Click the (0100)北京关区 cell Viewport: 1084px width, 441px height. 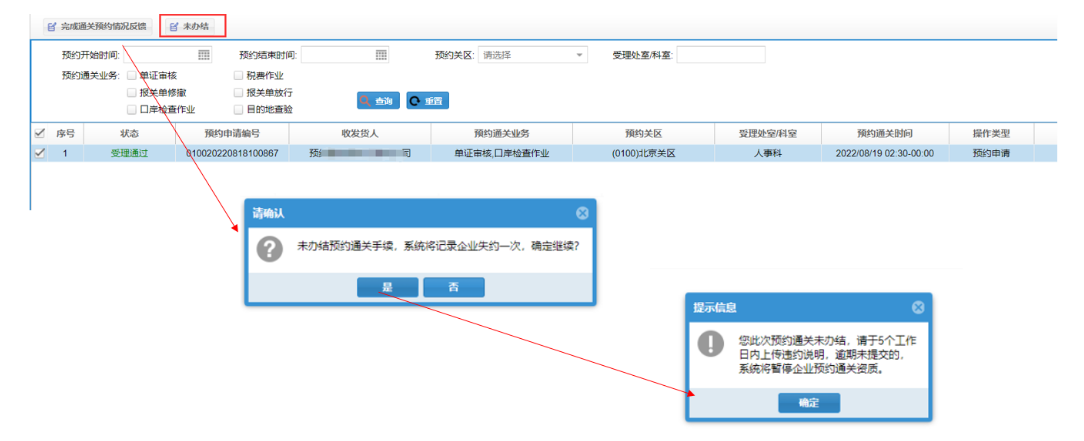[644, 153]
